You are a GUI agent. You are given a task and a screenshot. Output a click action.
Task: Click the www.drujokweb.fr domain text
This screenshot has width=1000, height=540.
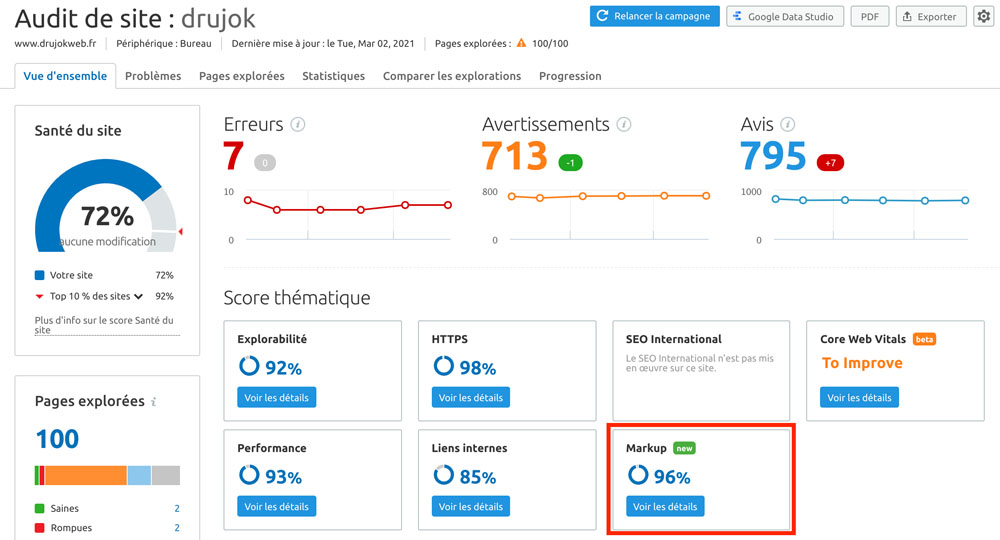coord(55,43)
